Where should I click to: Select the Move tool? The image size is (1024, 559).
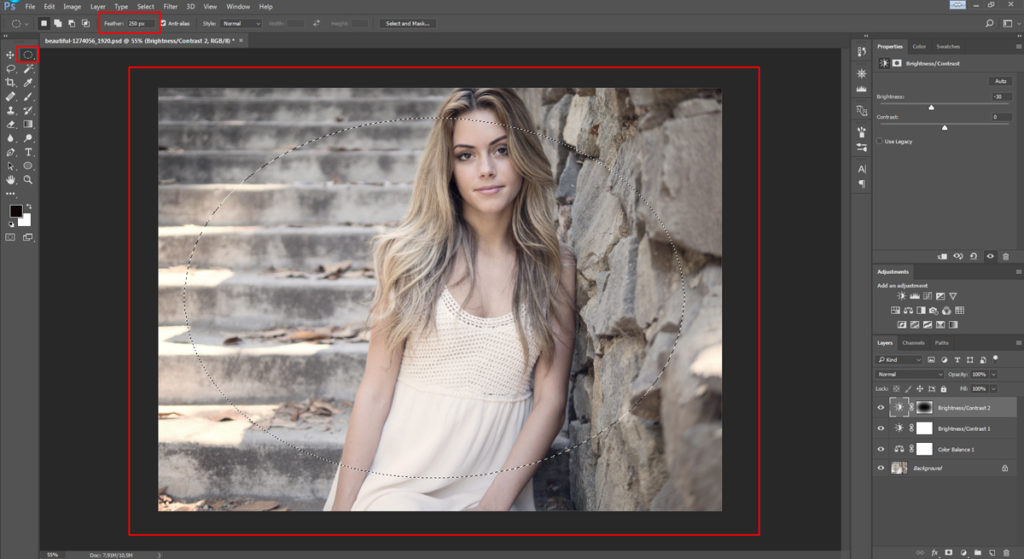pos(10,55)
